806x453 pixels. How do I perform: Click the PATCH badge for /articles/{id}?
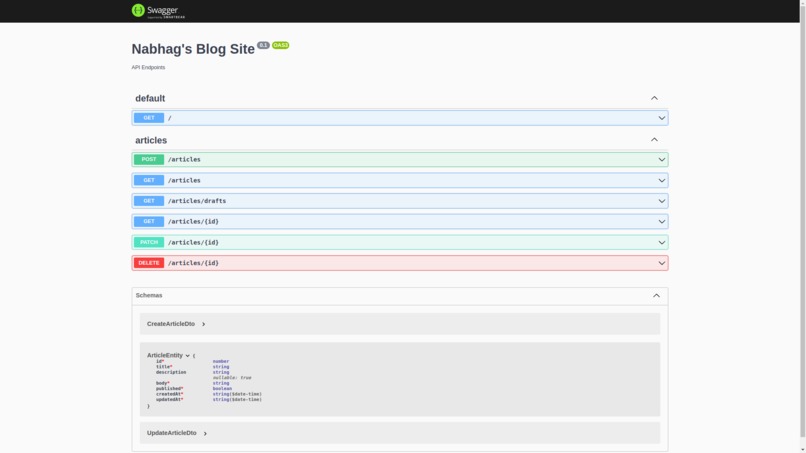149,242
